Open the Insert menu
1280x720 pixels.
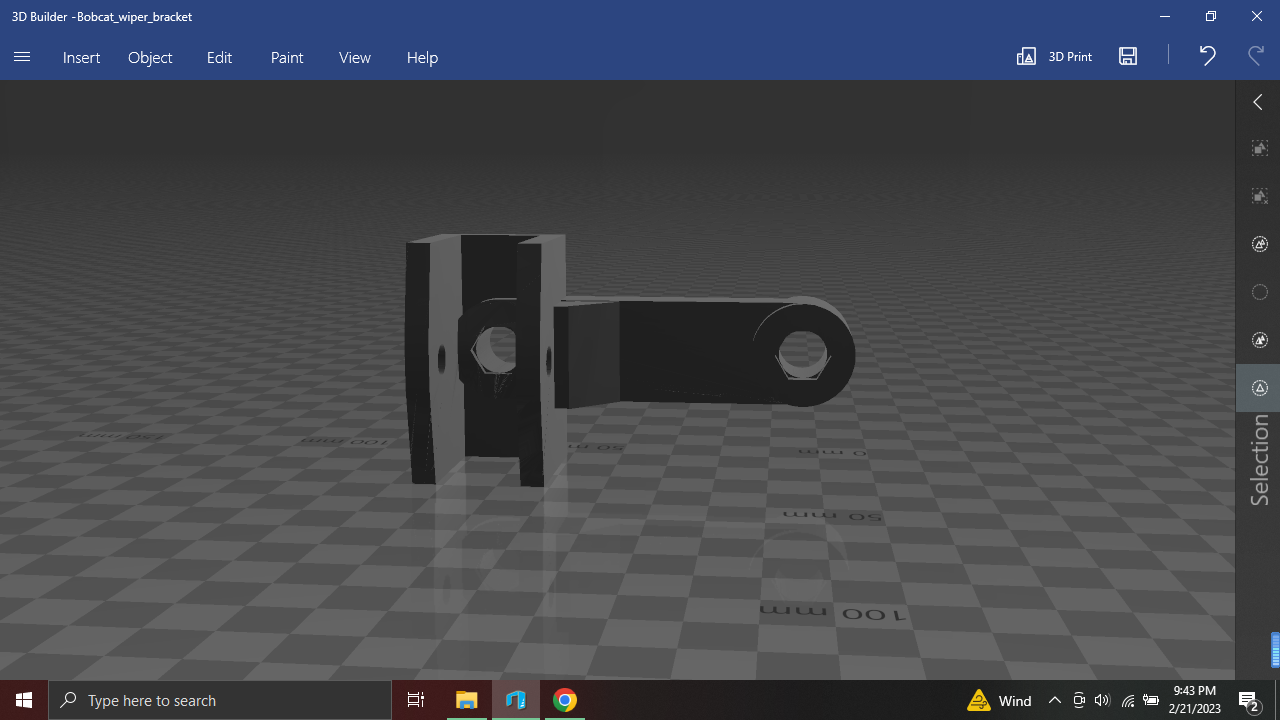(81, 57)
